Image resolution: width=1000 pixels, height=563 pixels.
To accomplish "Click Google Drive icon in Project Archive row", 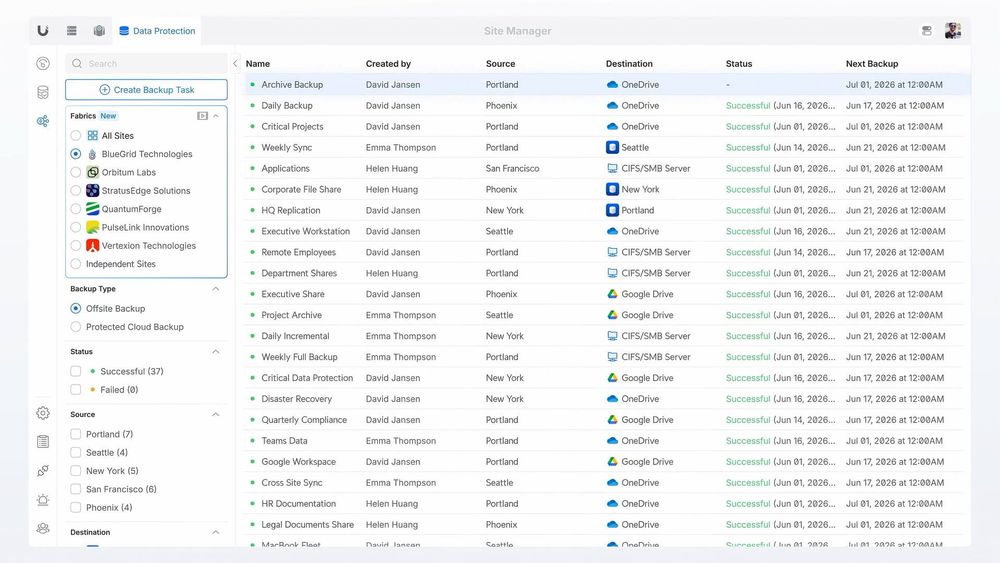I will coord(612,315).
